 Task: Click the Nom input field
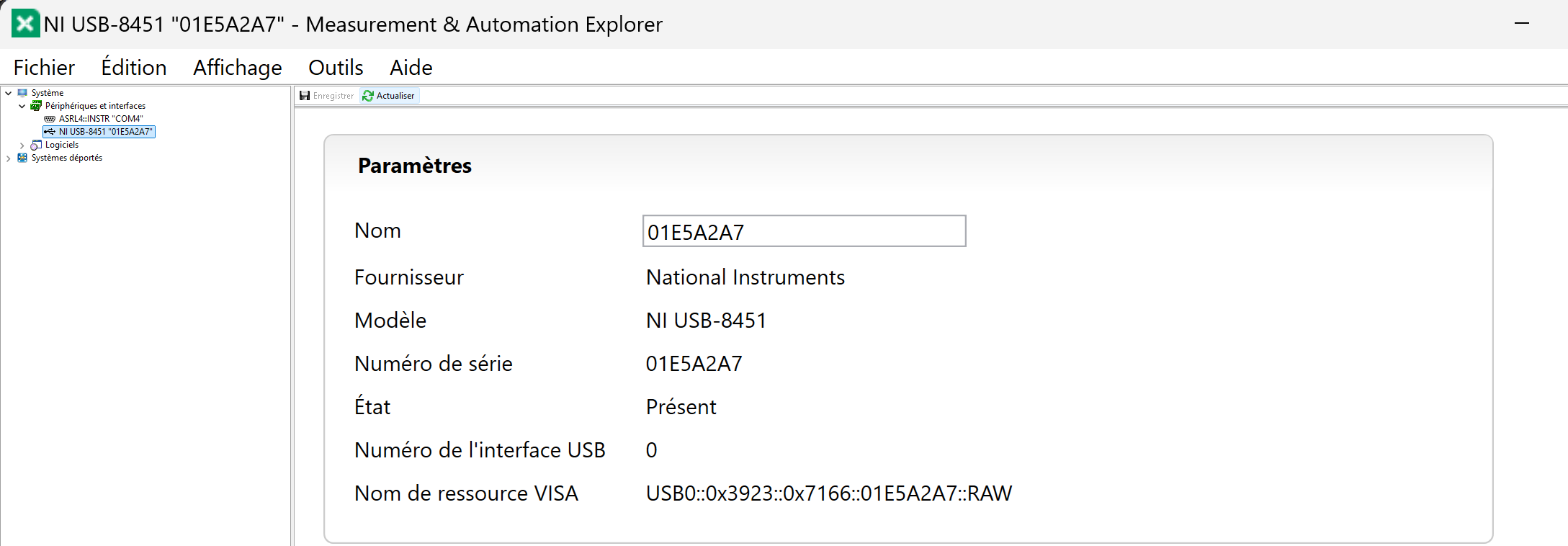804,231
